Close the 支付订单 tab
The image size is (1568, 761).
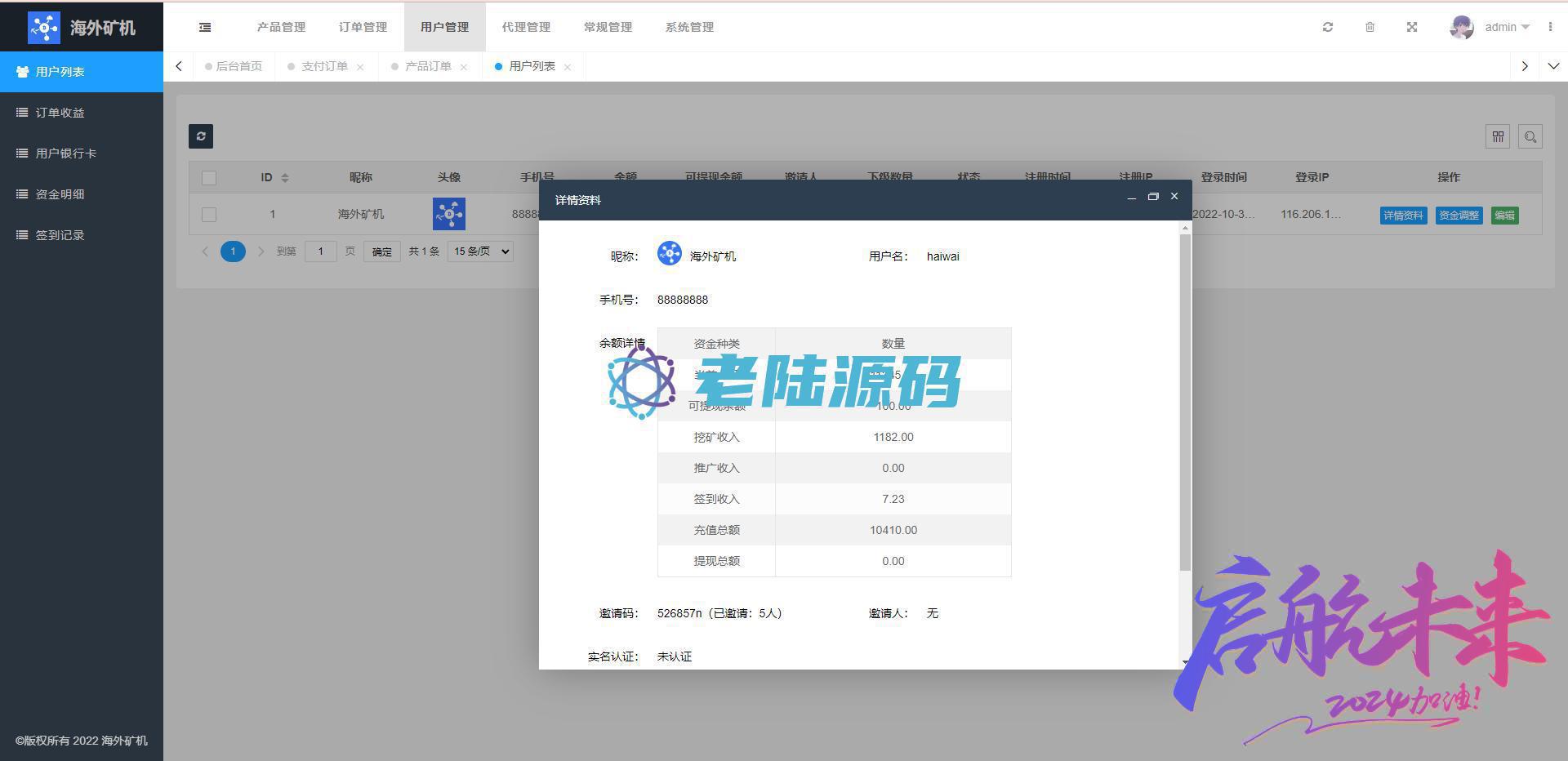pos(360,67)
